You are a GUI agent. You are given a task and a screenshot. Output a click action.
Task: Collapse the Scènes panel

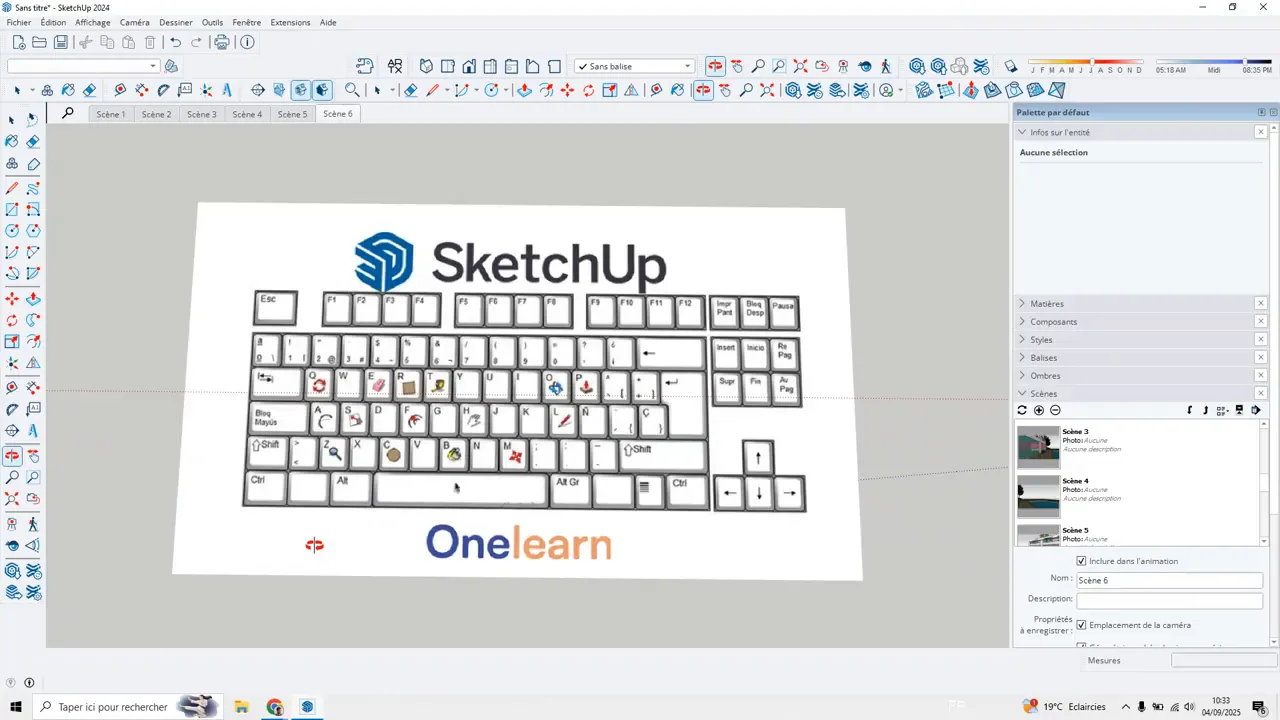coord(1021,393)
